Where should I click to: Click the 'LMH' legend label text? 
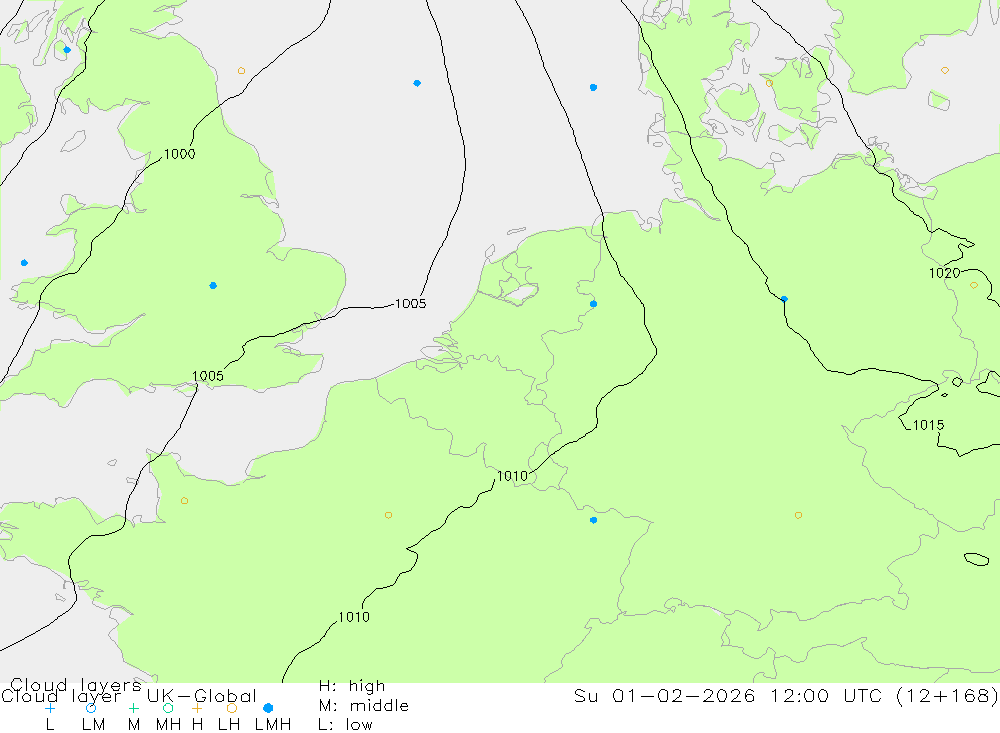coord(273,725)
